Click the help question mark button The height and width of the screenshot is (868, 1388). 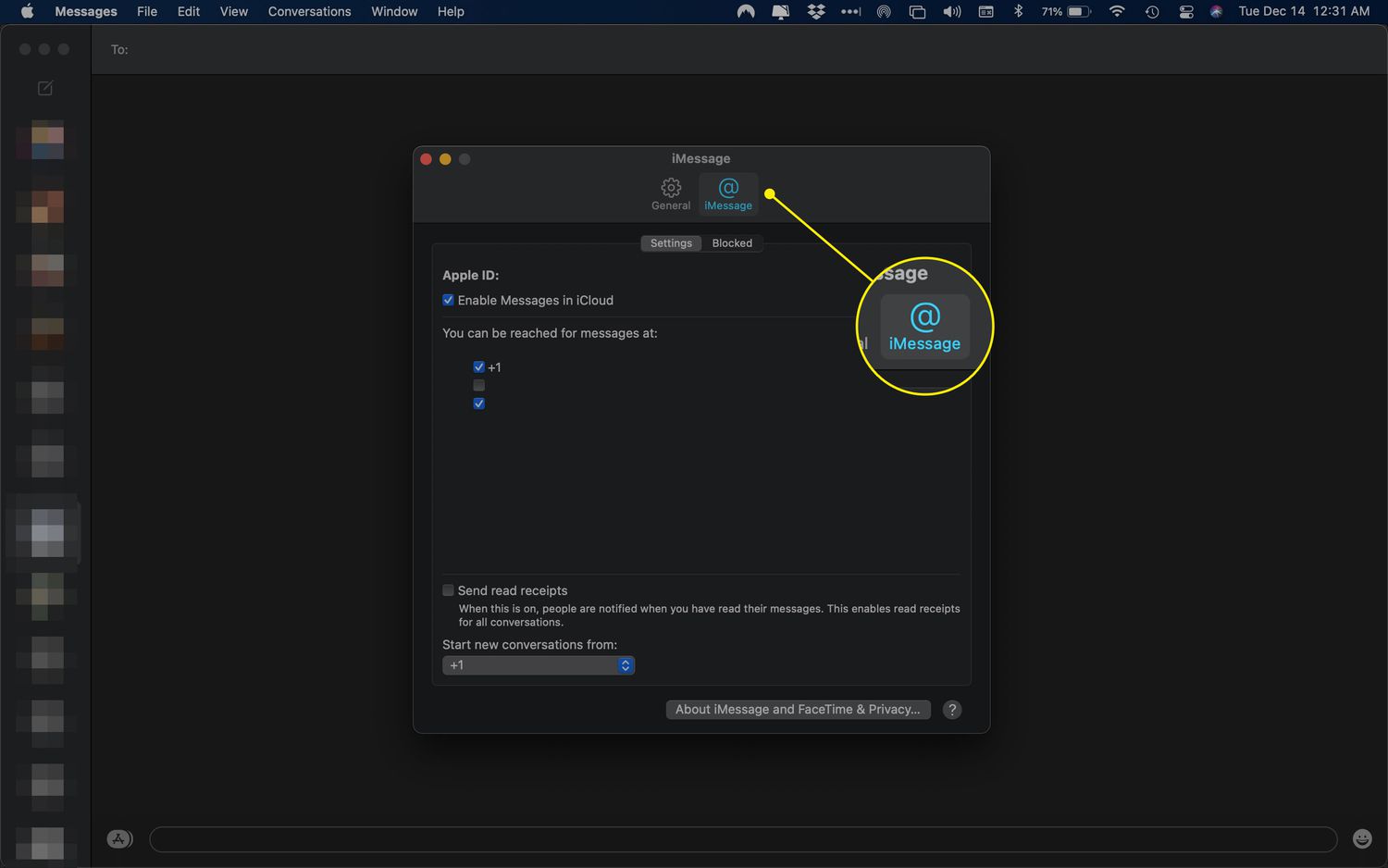pos(952,710)
